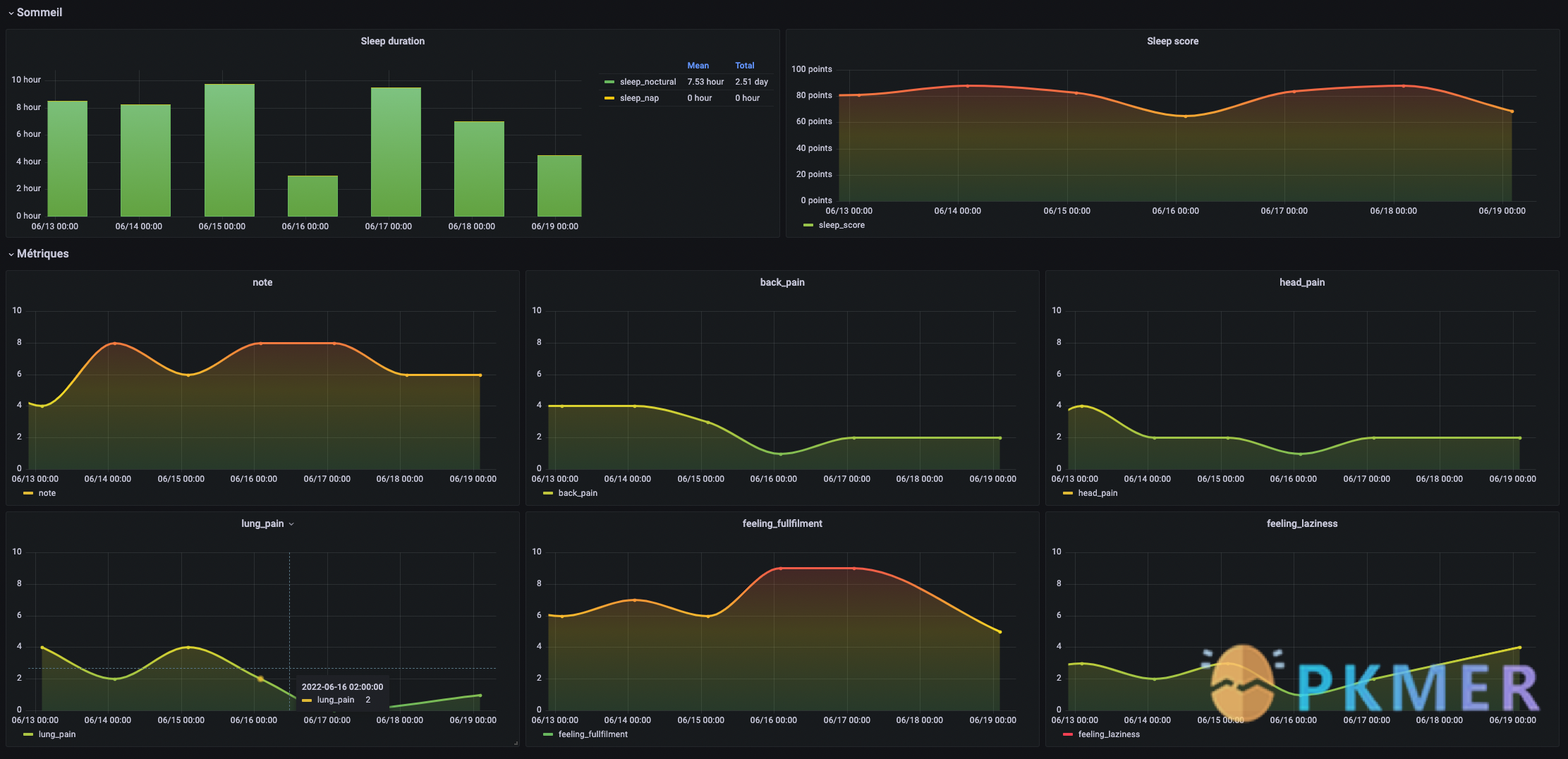Click the 7.53 hour mean value
The width and height of the screenshot is (1568, 759).
point(705,82)
